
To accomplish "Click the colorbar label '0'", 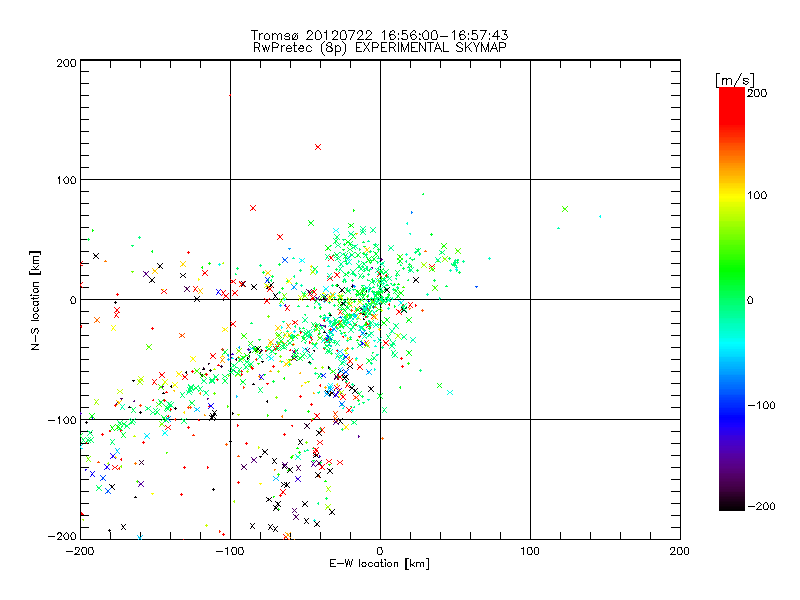I will tap(750, 301).
